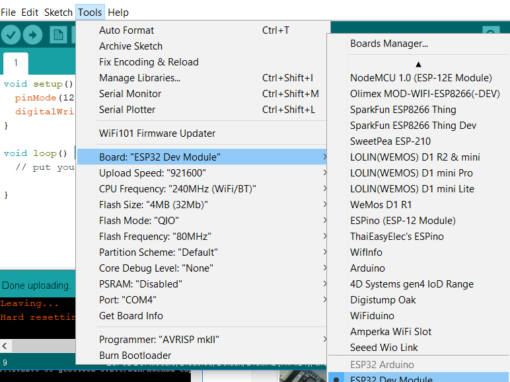510x382 pixels.
Task: Click the 'Done uploading.' status message
Action: tap(36, 286)
